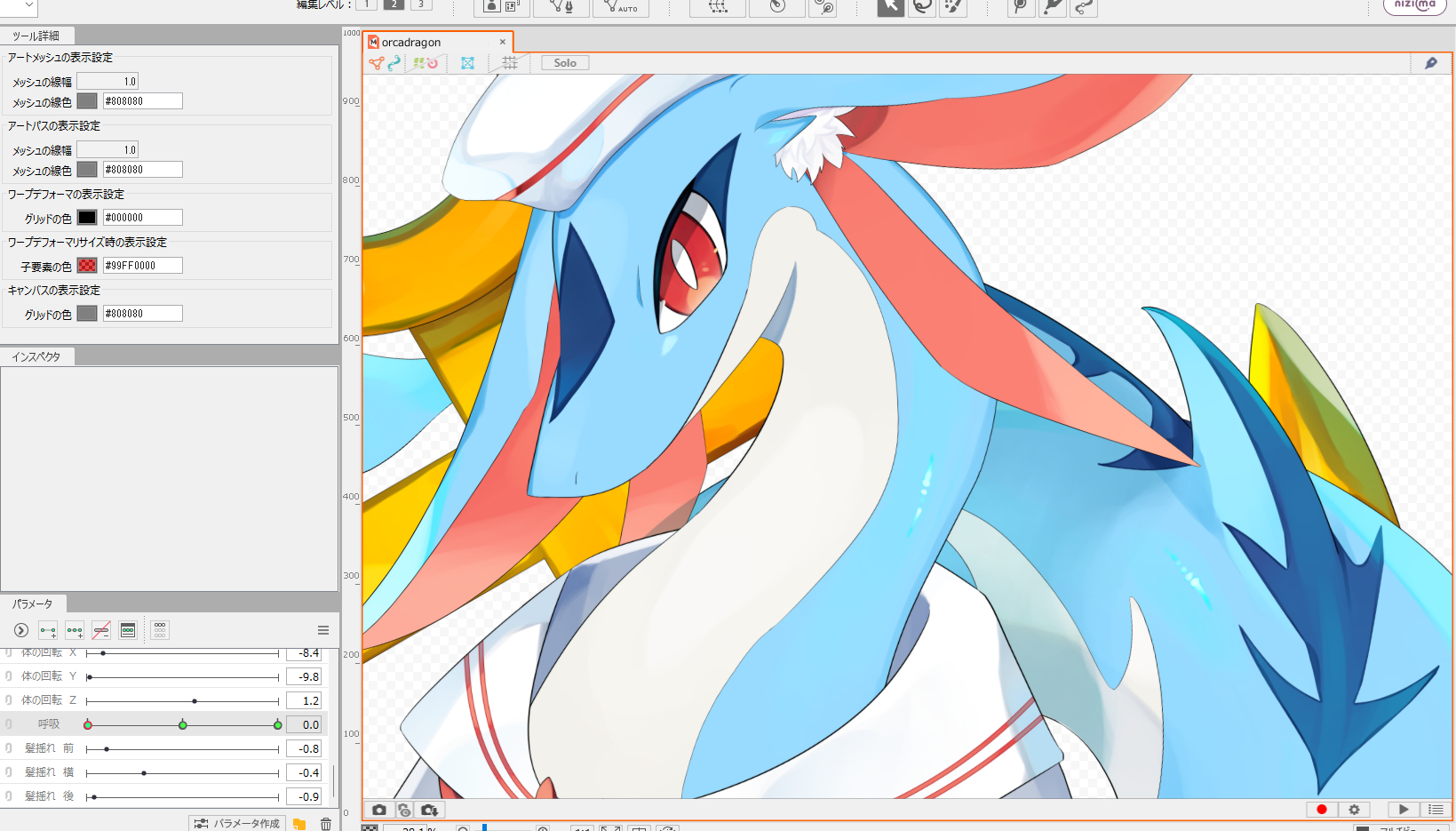
Task: Run the AUTO mesh generator
Action: [x=621, y=7]
